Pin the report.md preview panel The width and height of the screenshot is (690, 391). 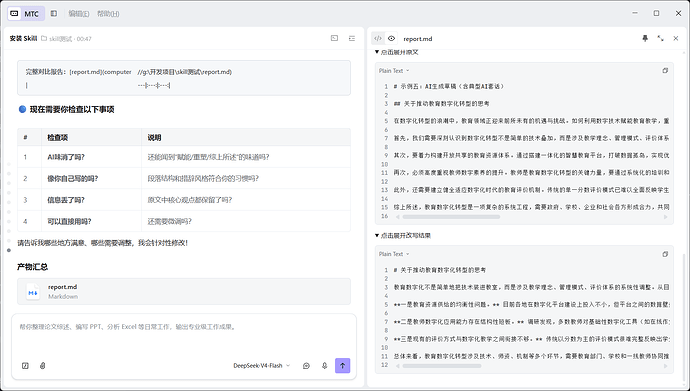click(x=645, y=38)
